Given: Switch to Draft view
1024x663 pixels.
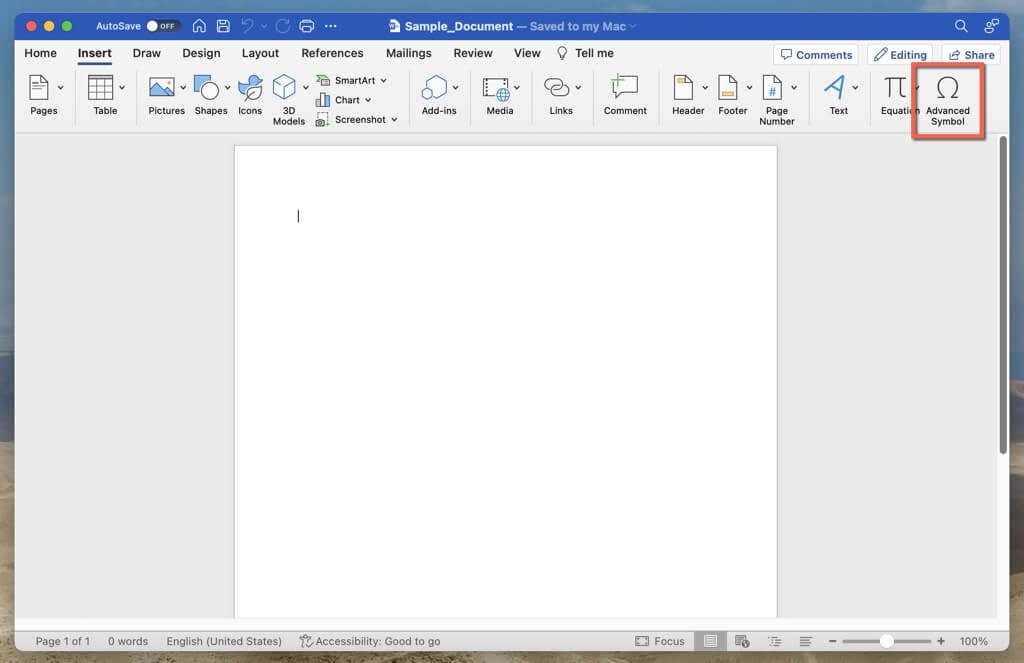Looking at the screenshot, I should [x=805, y=641].
